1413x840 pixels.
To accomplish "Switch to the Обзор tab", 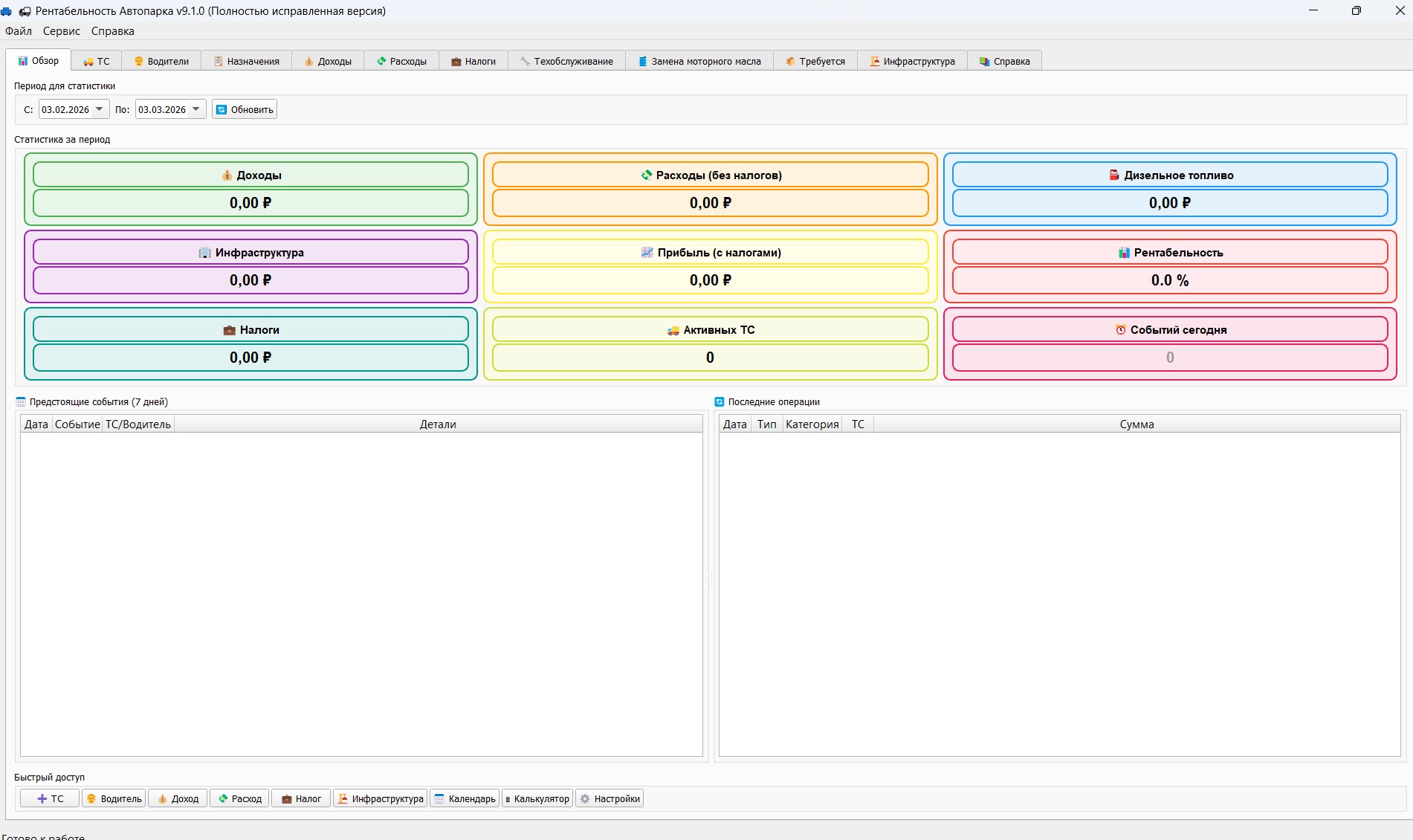I will tap(38, 61).
